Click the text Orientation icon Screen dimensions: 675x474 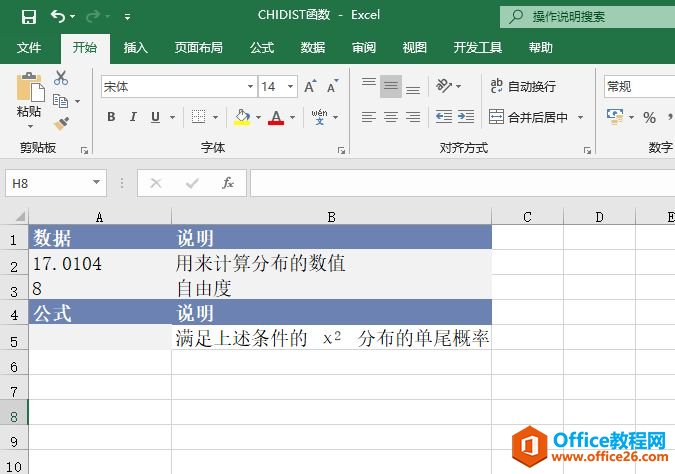(444, 86)
